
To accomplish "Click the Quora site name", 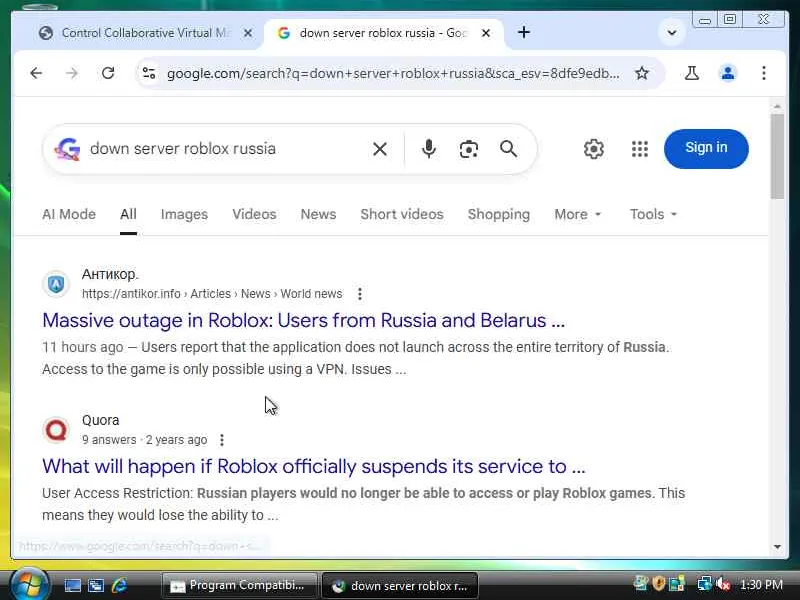I will 101,420.
